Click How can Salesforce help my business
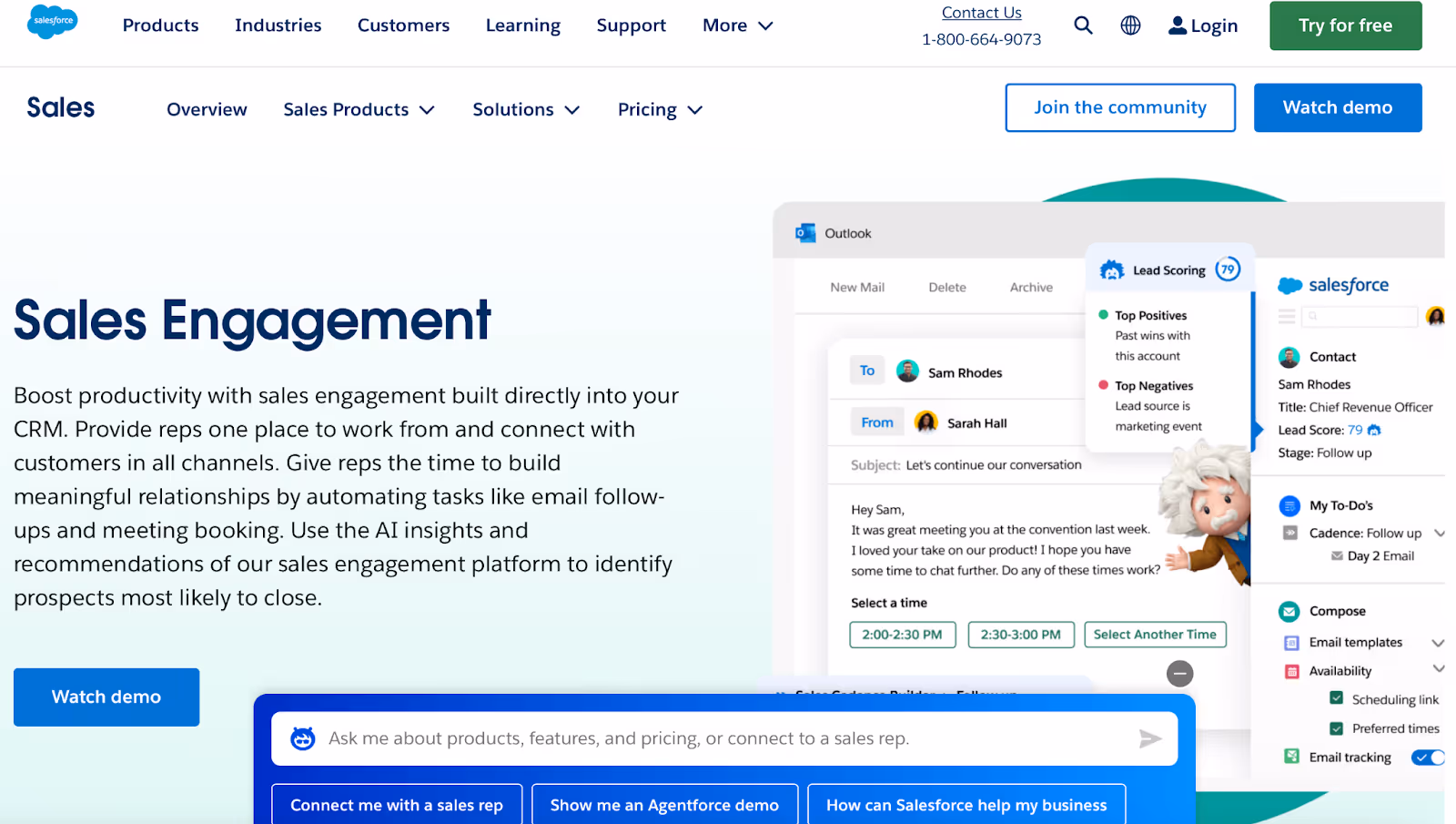The image size is (1456, 824). [966, 805]
